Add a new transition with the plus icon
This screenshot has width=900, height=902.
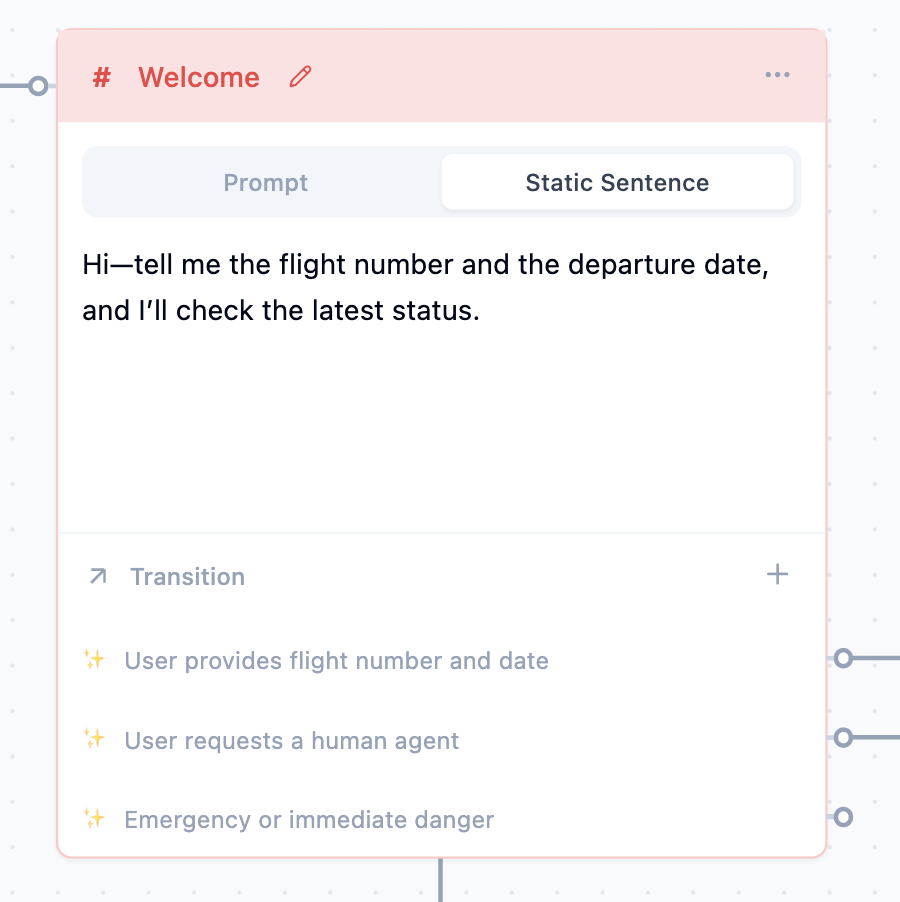coord(777,574)
